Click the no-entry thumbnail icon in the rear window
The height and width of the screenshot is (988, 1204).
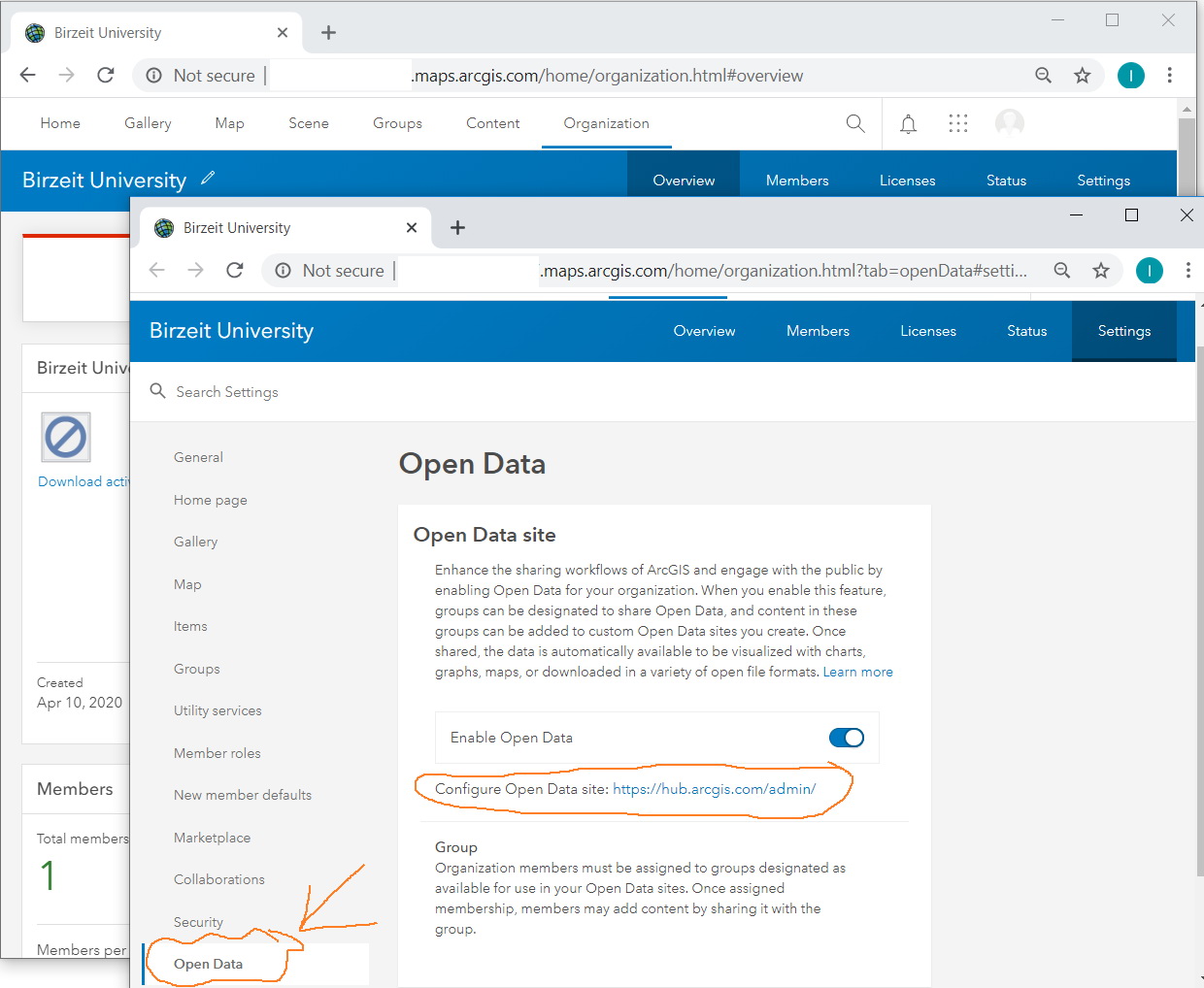(x=66, y=437)
